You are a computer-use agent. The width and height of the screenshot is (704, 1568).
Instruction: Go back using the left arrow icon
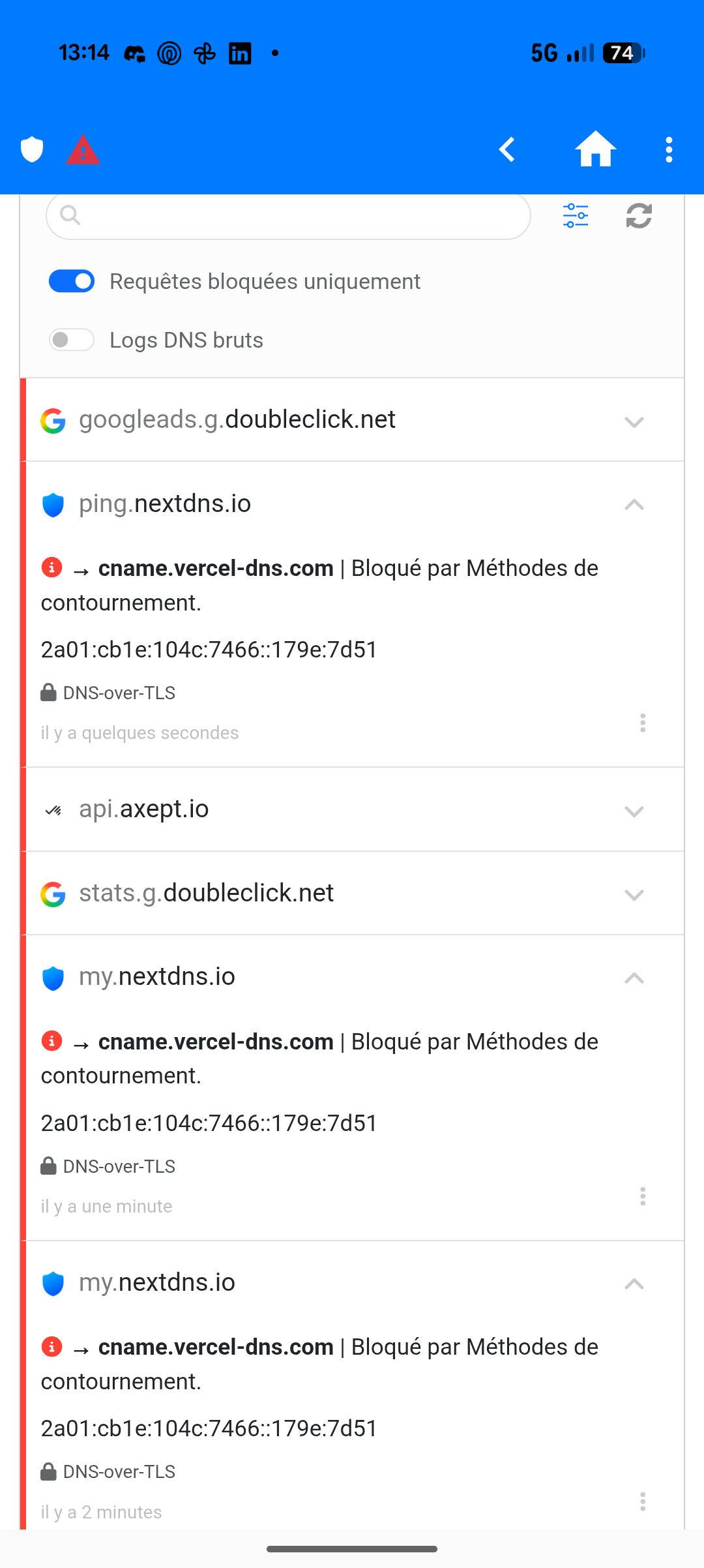click(x=507, y=149)
